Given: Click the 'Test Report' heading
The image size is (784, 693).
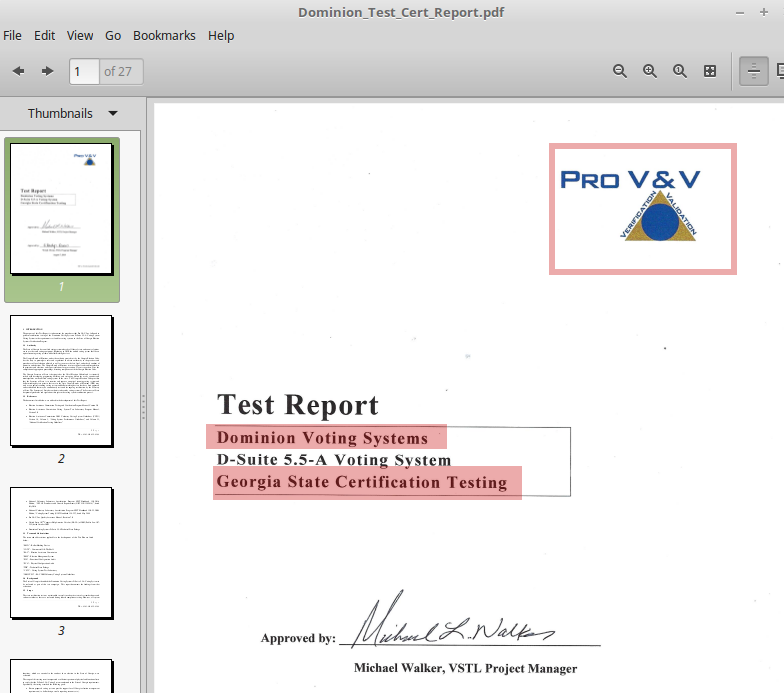Looking at the screenshot, I should click(x=298, y=404).
